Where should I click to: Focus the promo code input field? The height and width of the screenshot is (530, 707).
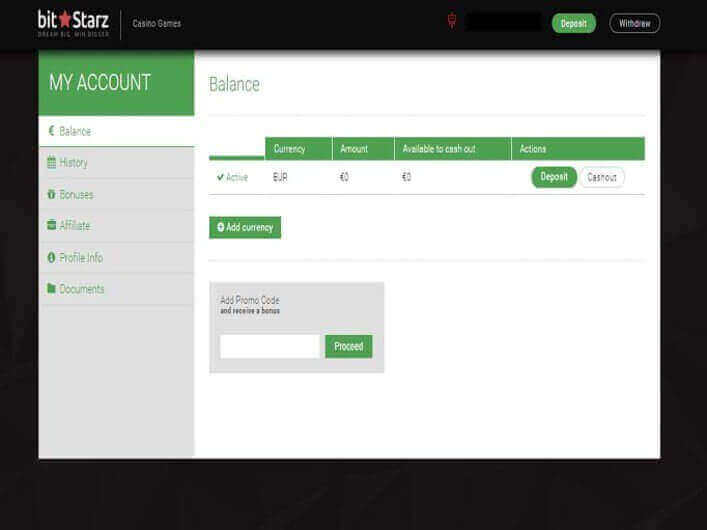270,346
